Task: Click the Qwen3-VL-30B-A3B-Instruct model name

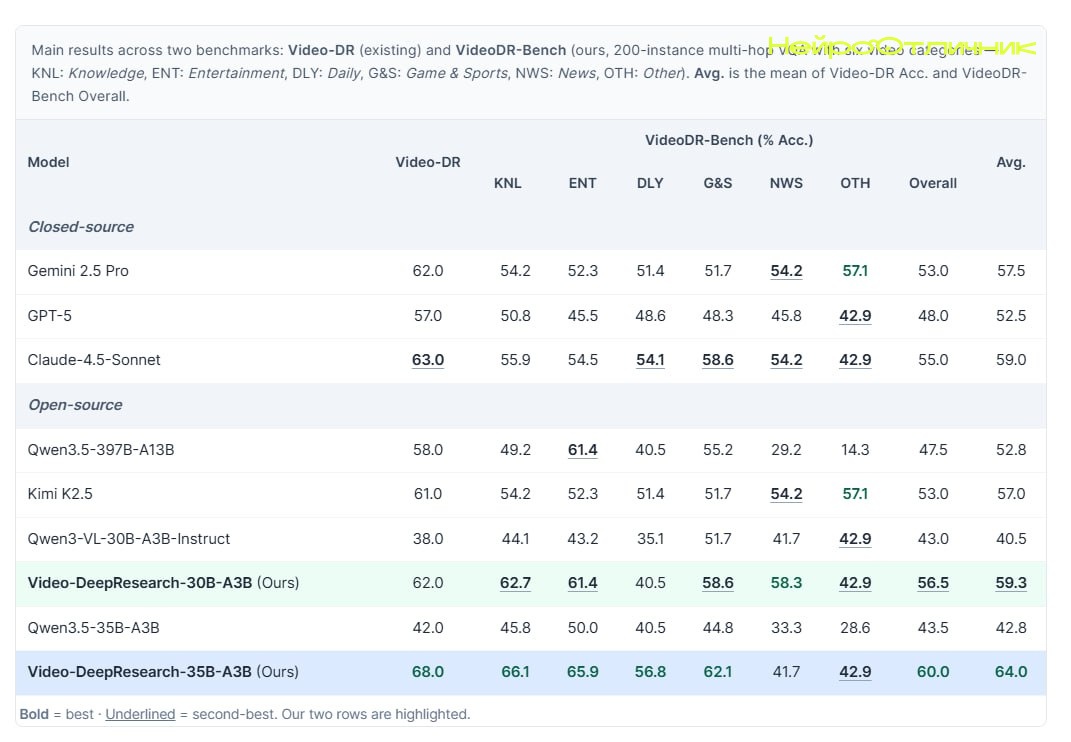Action: 128,538
